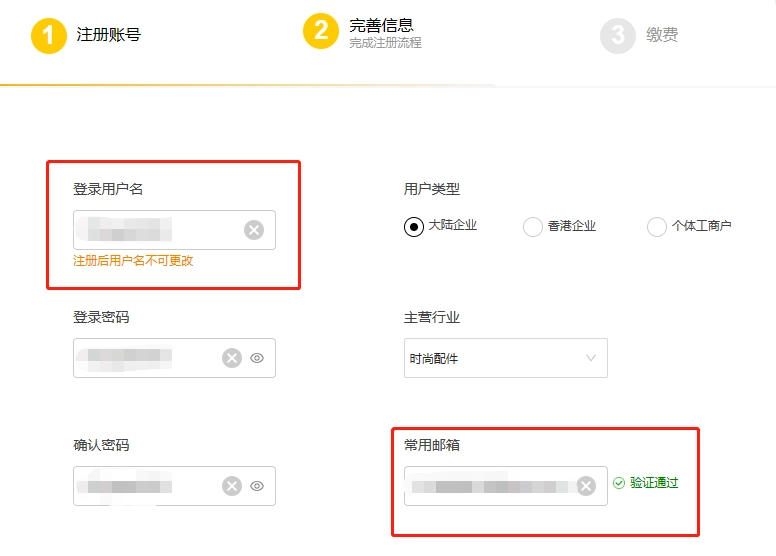Viewport: 776px width, 556px height.
Task: Click step 3 gray circle icon
Action: tap(618, 36)
